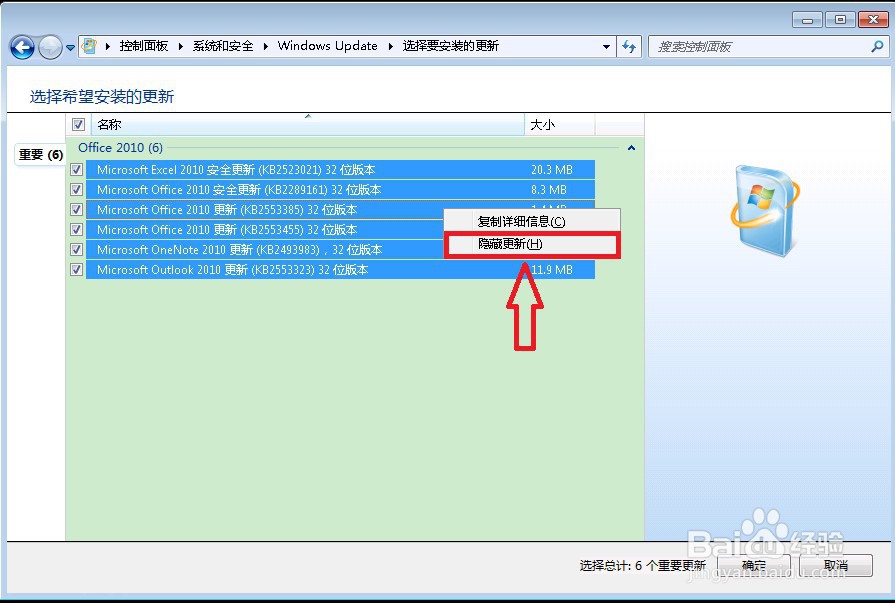Click the back navigation arrow
The height and width of the screenshot is (603, 895).
[21, 46]
